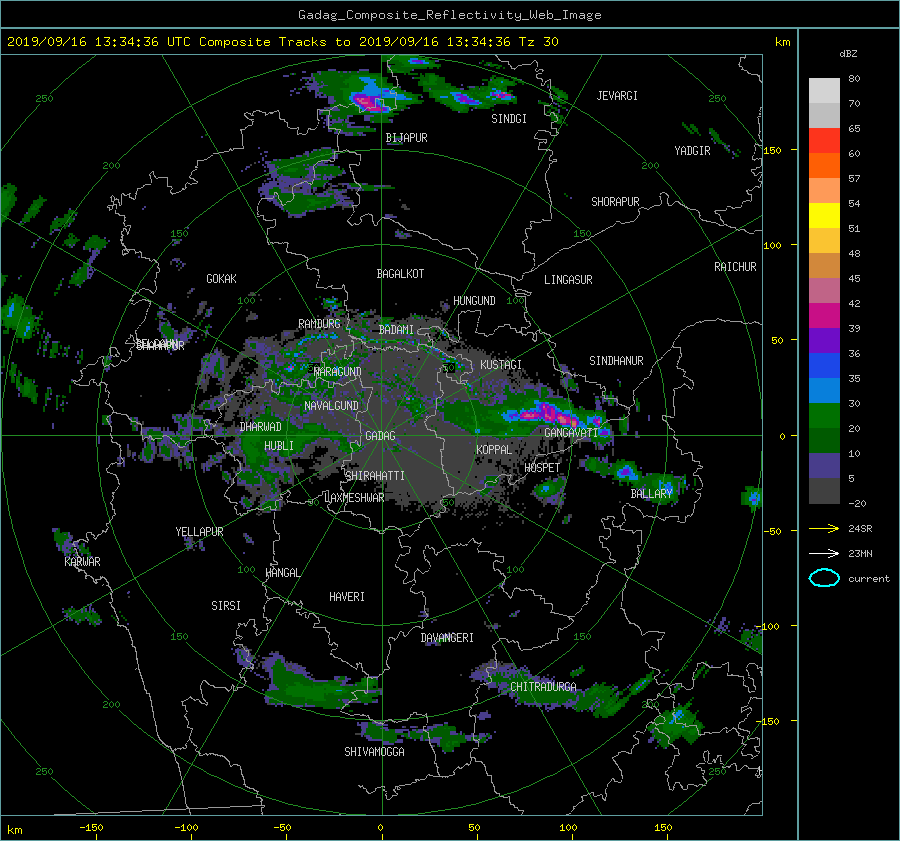Click the cyan current ellipse legend icon
This screenshot has height=841, width=900.
(x=824, y=578)
